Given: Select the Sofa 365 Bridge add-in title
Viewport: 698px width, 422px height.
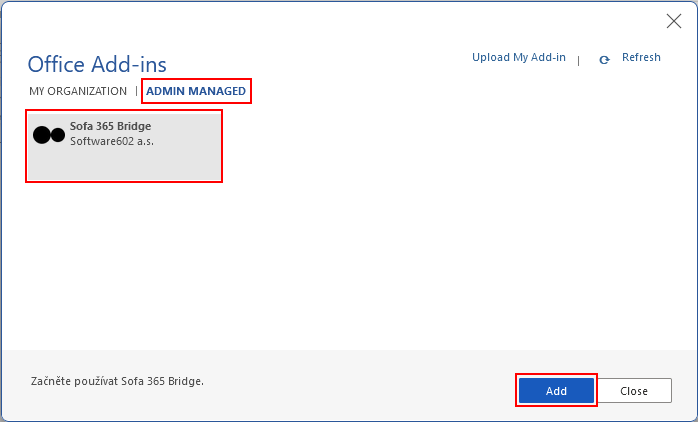Looking at the screenshot, I should [x=110, y=127].
